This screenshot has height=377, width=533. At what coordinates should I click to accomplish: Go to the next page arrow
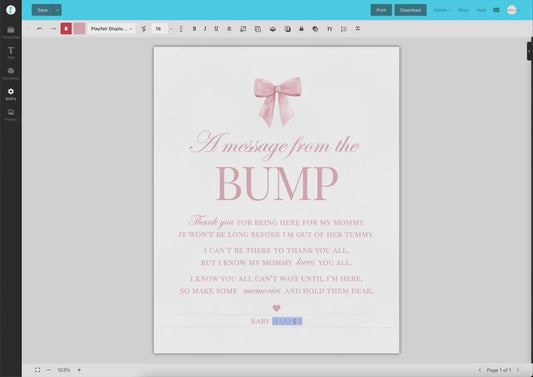[x=518, y=370]
